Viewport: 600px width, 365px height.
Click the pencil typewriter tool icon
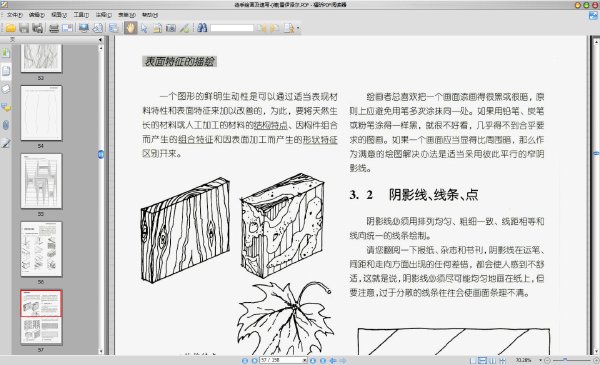184,28
